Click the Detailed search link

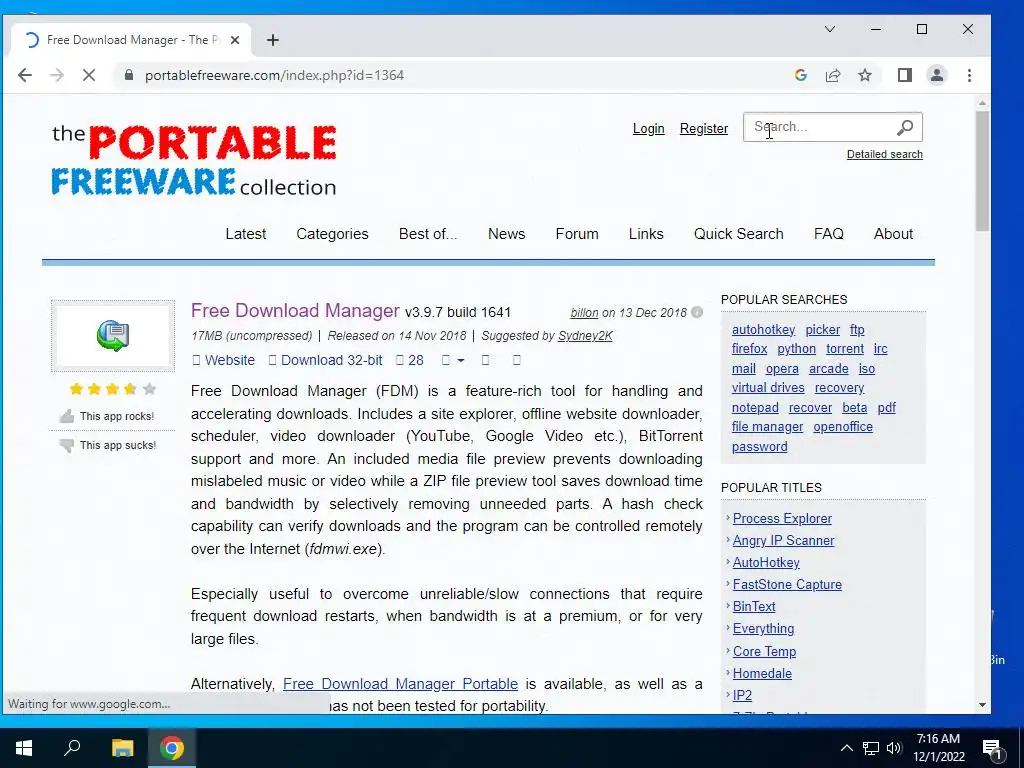[885, 154]
